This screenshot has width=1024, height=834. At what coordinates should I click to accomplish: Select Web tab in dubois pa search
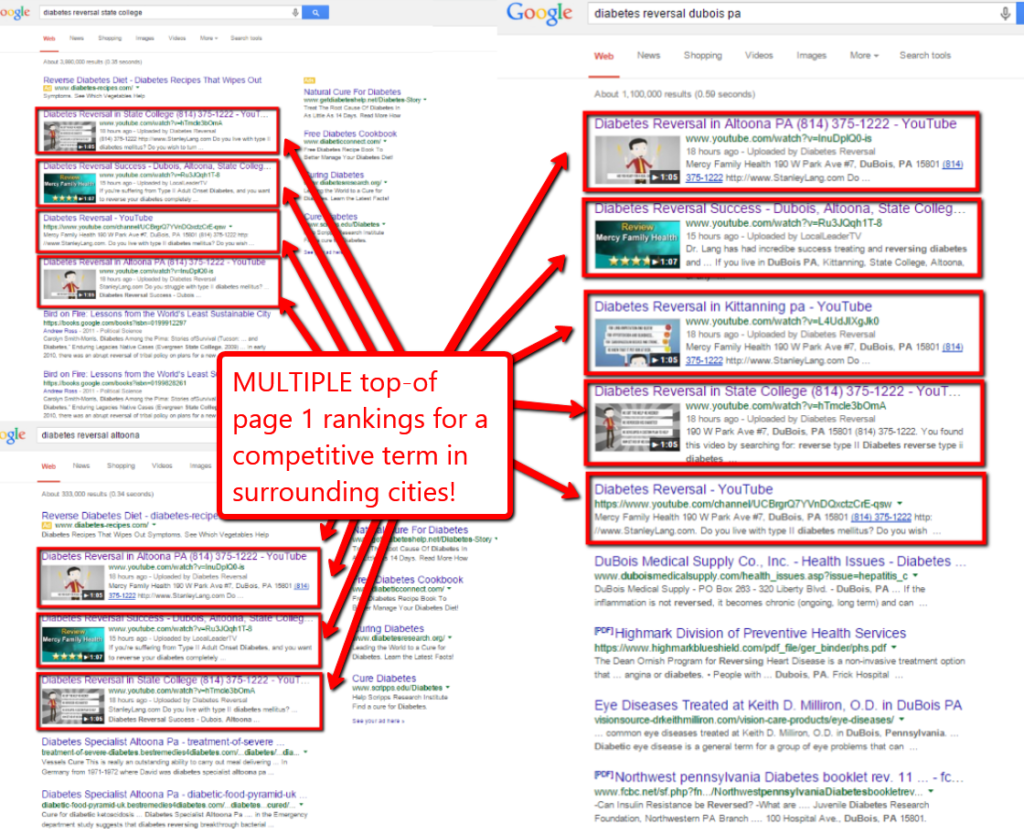point(603,56)
